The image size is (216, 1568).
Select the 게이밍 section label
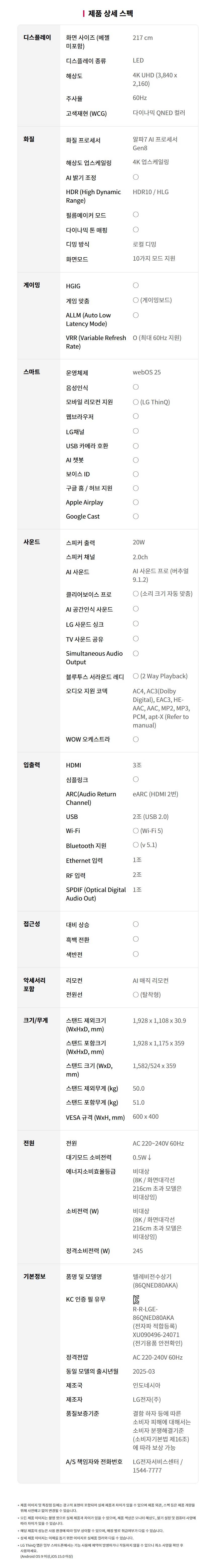32,285
